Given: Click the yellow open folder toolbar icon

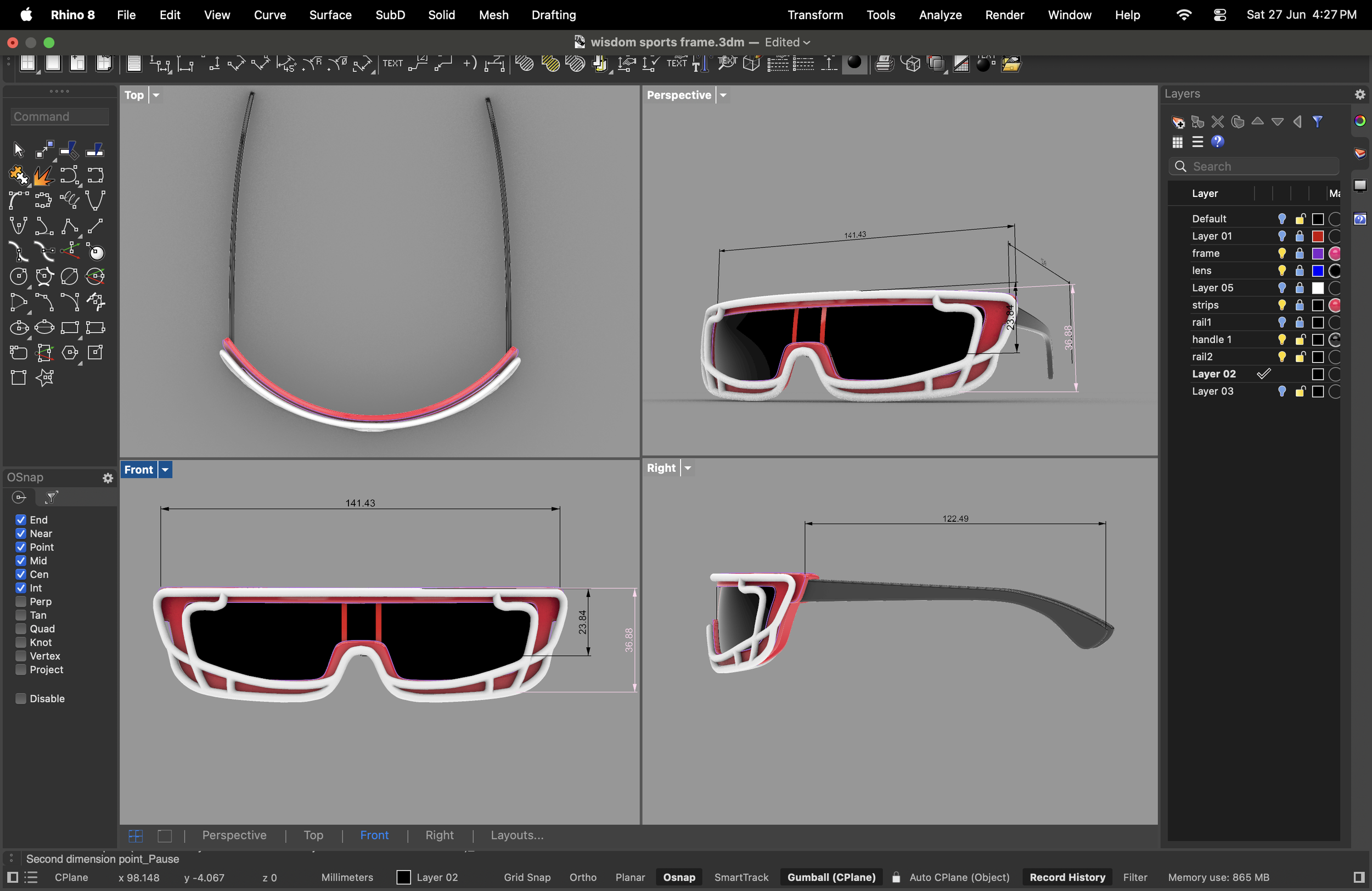Looking at the screenshot, I should 1011,64.
